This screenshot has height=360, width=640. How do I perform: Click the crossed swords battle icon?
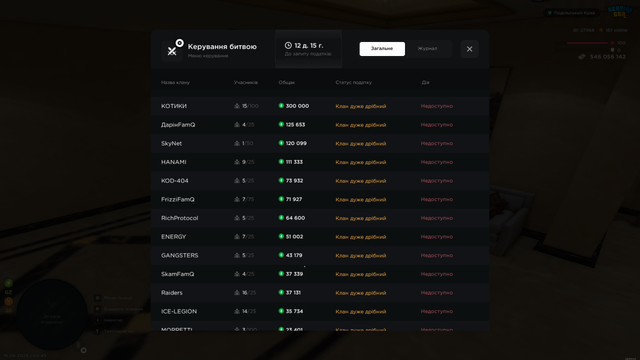tap(172, 51)
